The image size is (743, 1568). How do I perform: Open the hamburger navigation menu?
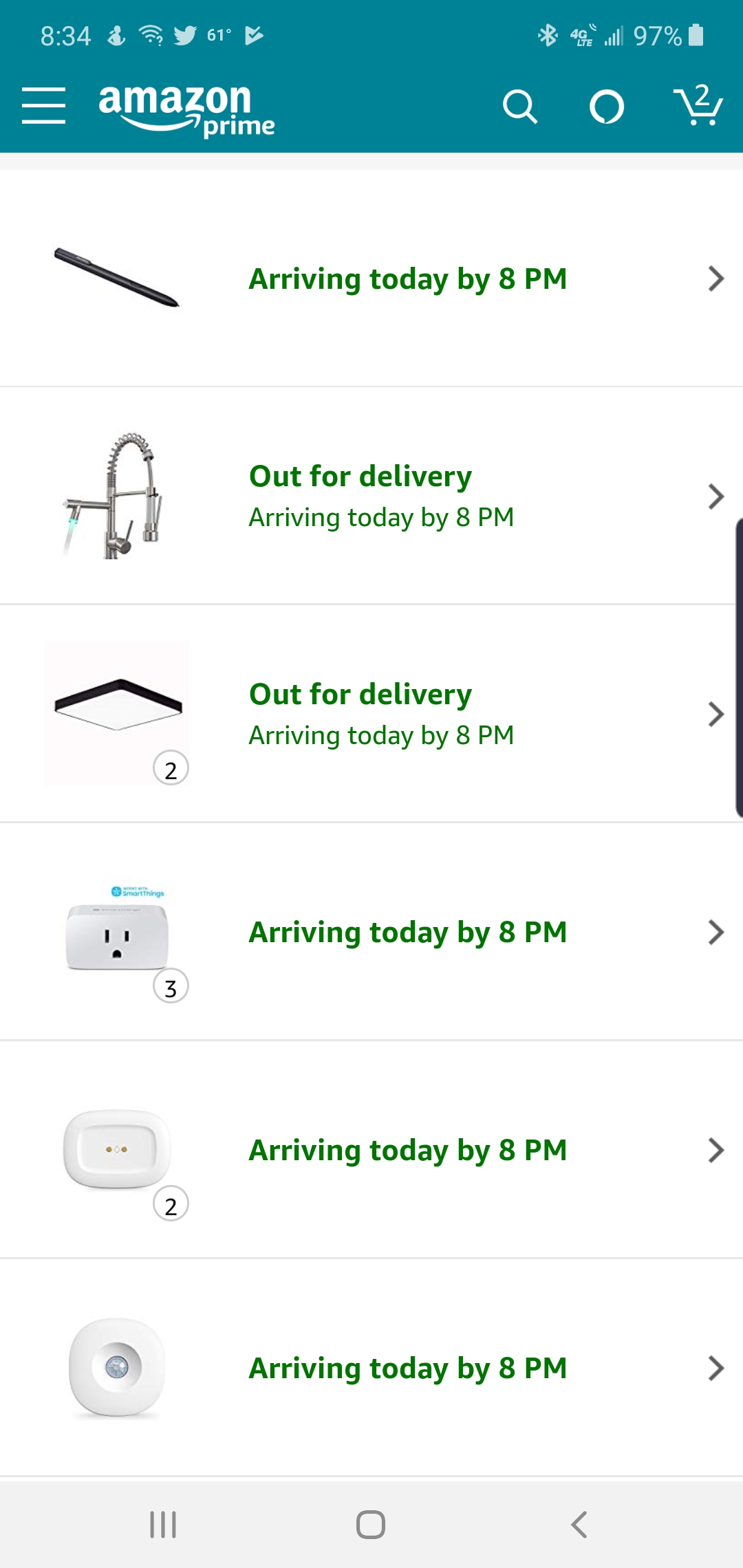pos(43,106)
